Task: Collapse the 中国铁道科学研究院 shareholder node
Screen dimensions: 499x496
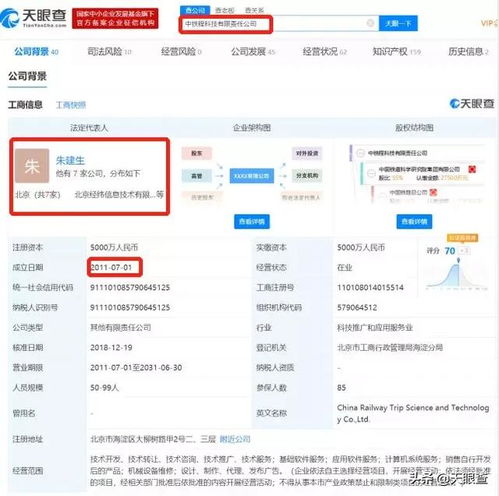Action: (x=371, y=173)
